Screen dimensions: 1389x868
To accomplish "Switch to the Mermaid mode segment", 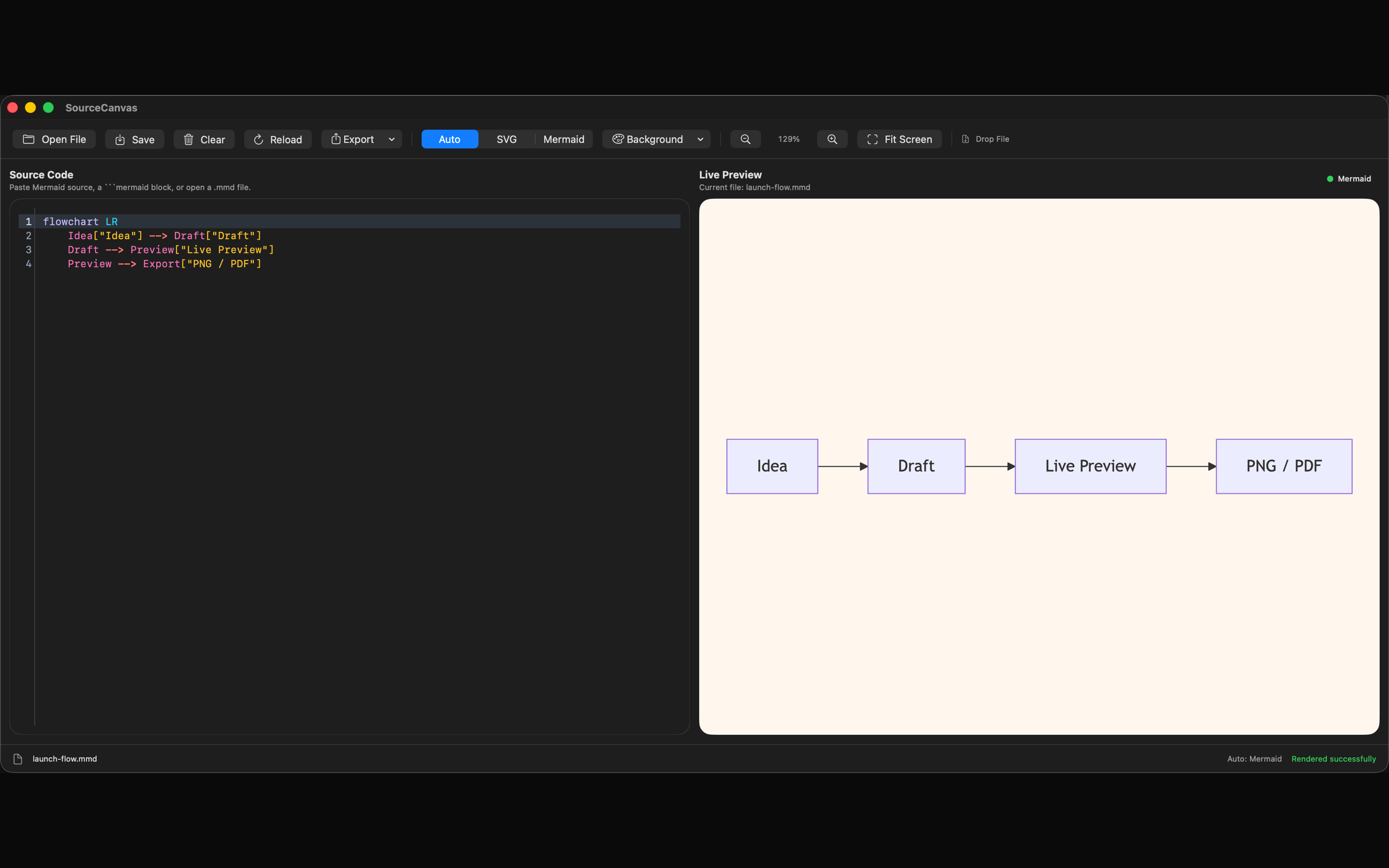I will pyautogui.click(x=564, y=139).
